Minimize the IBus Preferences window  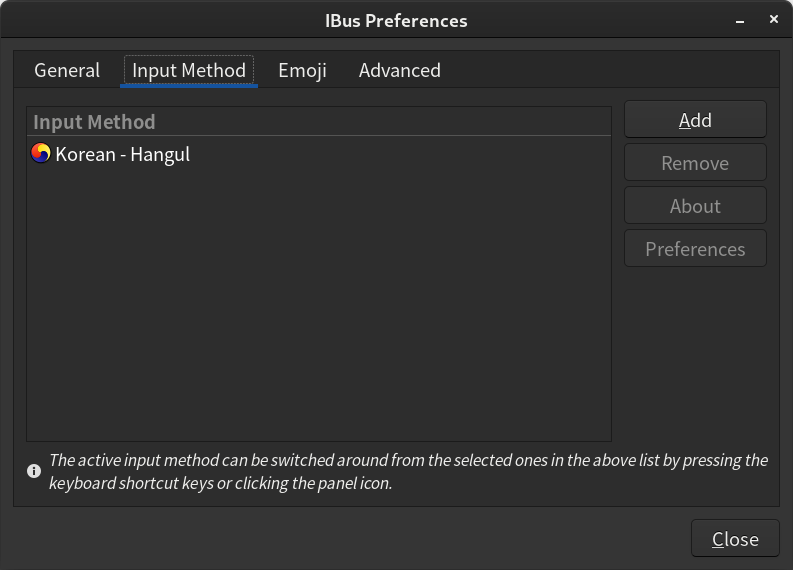tap(738, 20)
